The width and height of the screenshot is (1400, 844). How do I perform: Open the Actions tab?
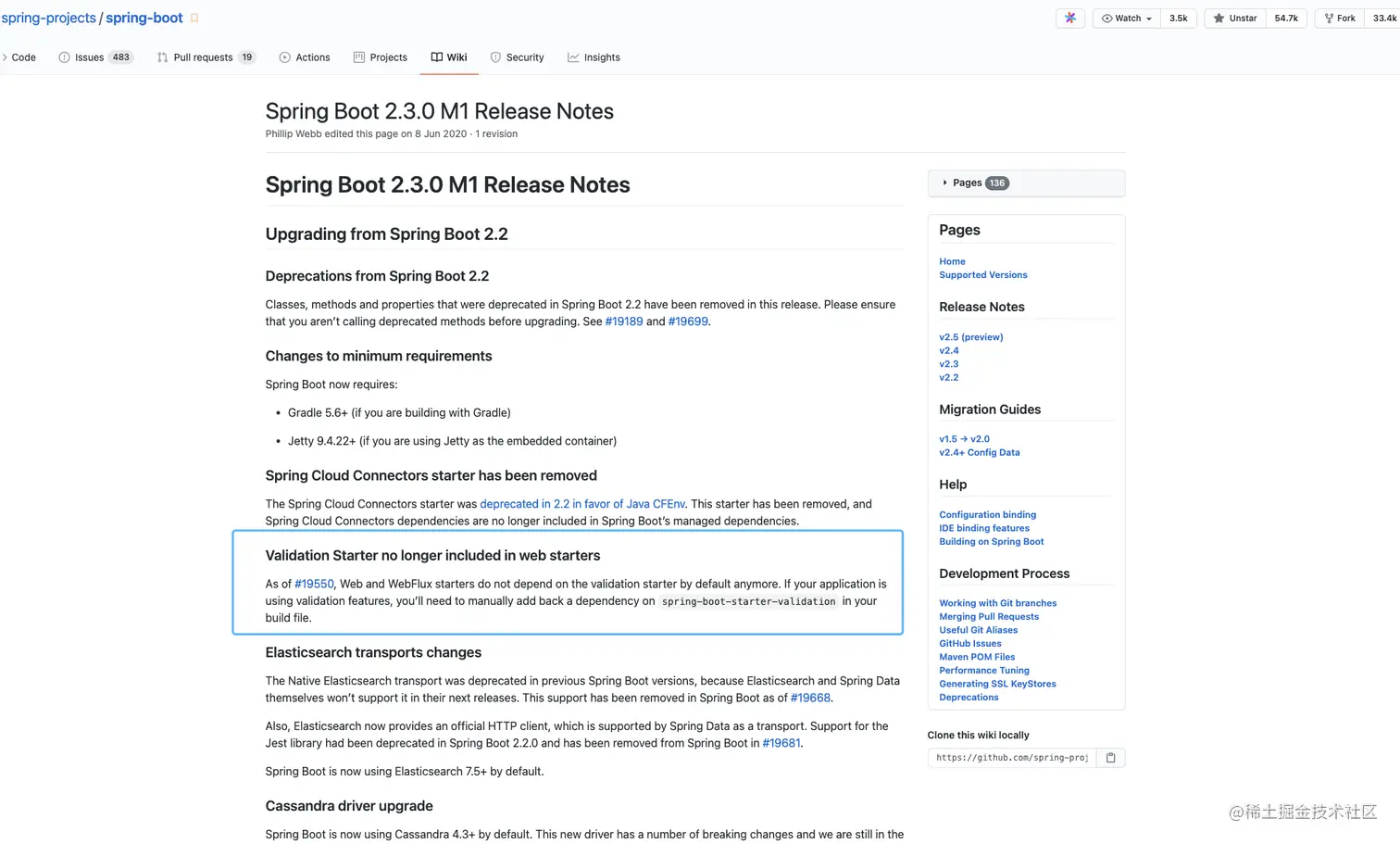[305, 57]
